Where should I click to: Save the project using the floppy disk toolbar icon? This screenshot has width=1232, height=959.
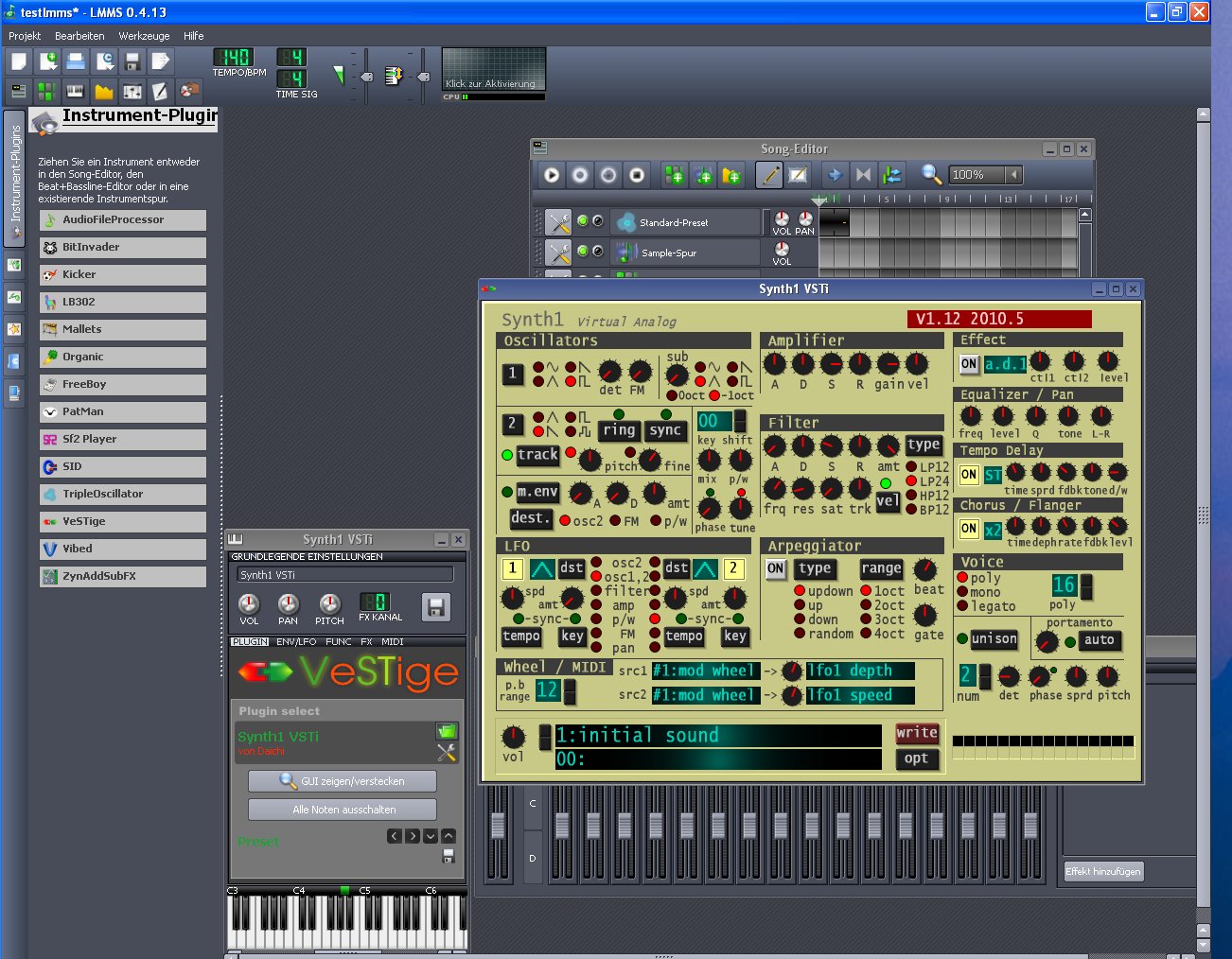click(132, 61)
